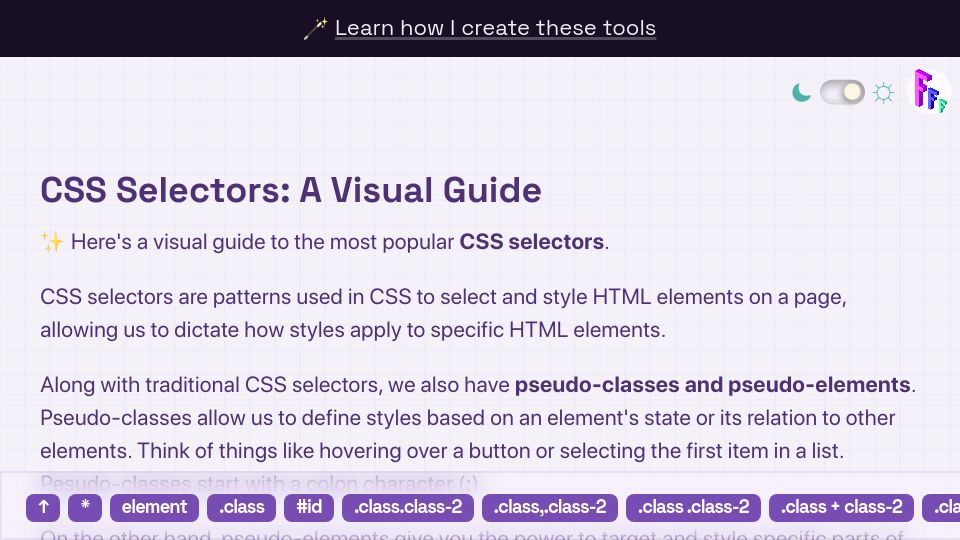The width and height of the screenshot is (960, 540).
Task: Click the moon dark-mode icon
Action: tap(801, 92)
